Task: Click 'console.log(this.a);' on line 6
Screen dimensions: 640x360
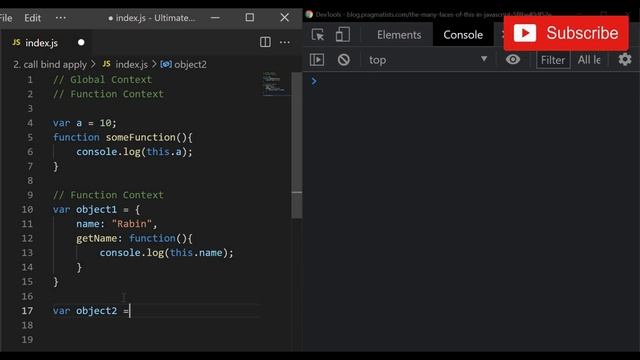Action: pos(134,152)
